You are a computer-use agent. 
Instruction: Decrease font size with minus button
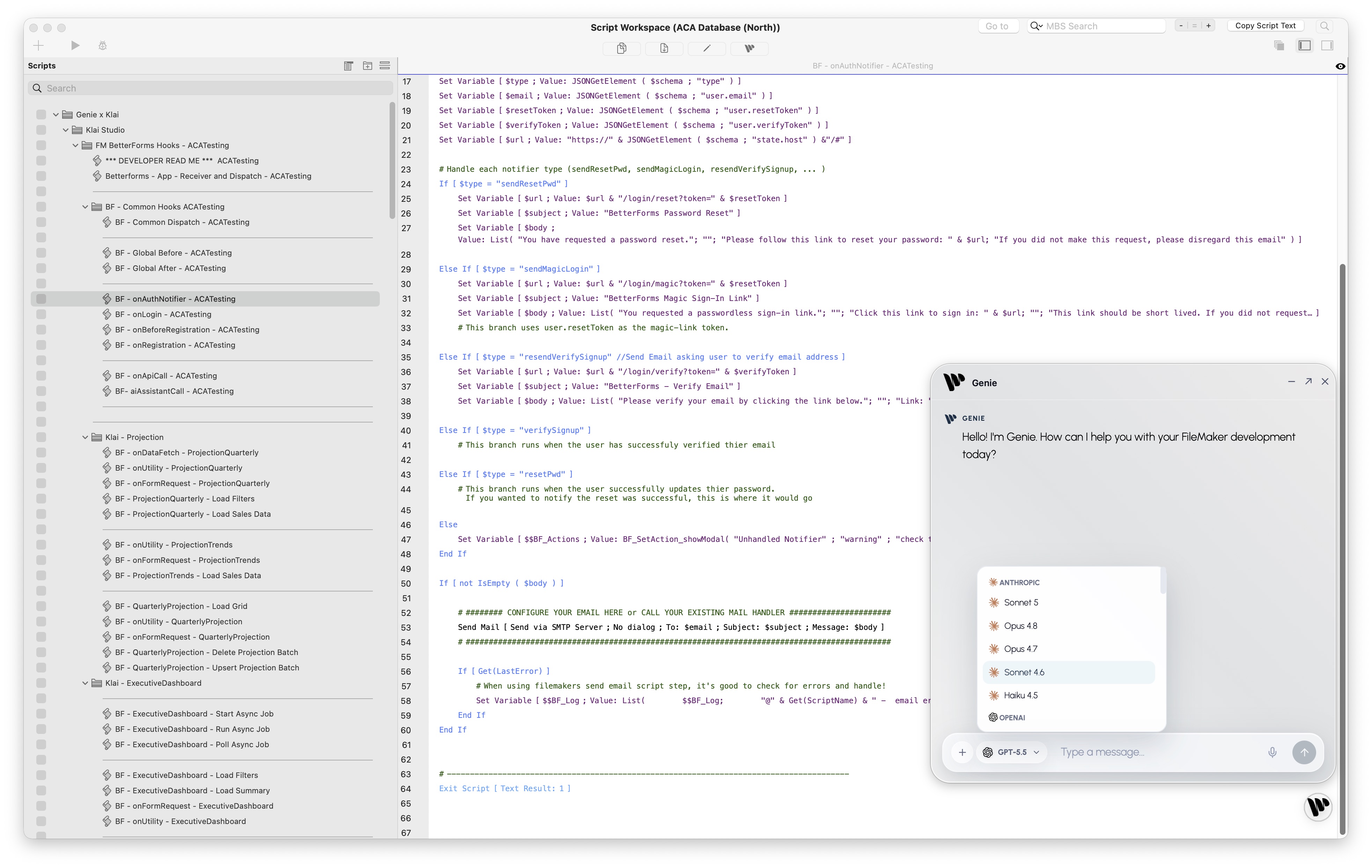pyautogui.click(x=1181, y=25)
